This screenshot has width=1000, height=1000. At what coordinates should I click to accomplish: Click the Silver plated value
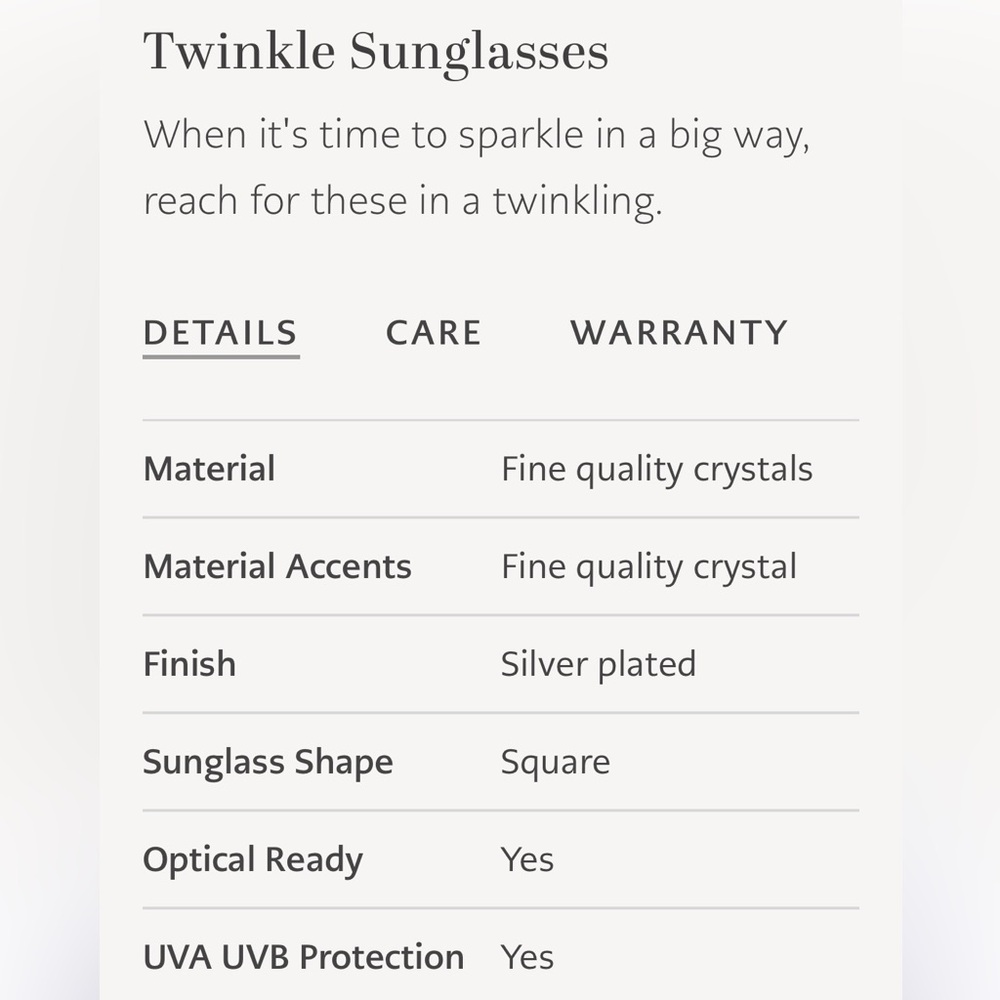599,663
